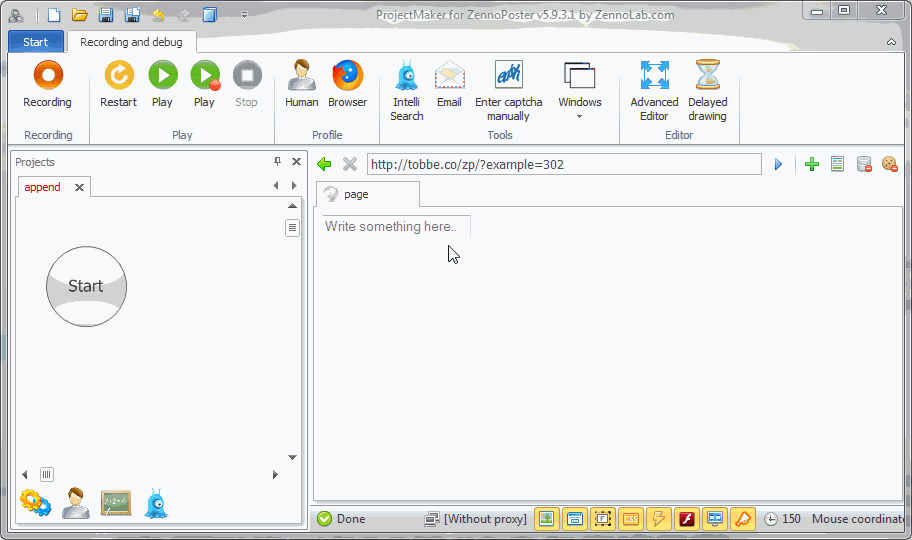Viewport: 912px width, 540px height.
Task: Launch the Intelli Search tool
Action: pos(407,91)
